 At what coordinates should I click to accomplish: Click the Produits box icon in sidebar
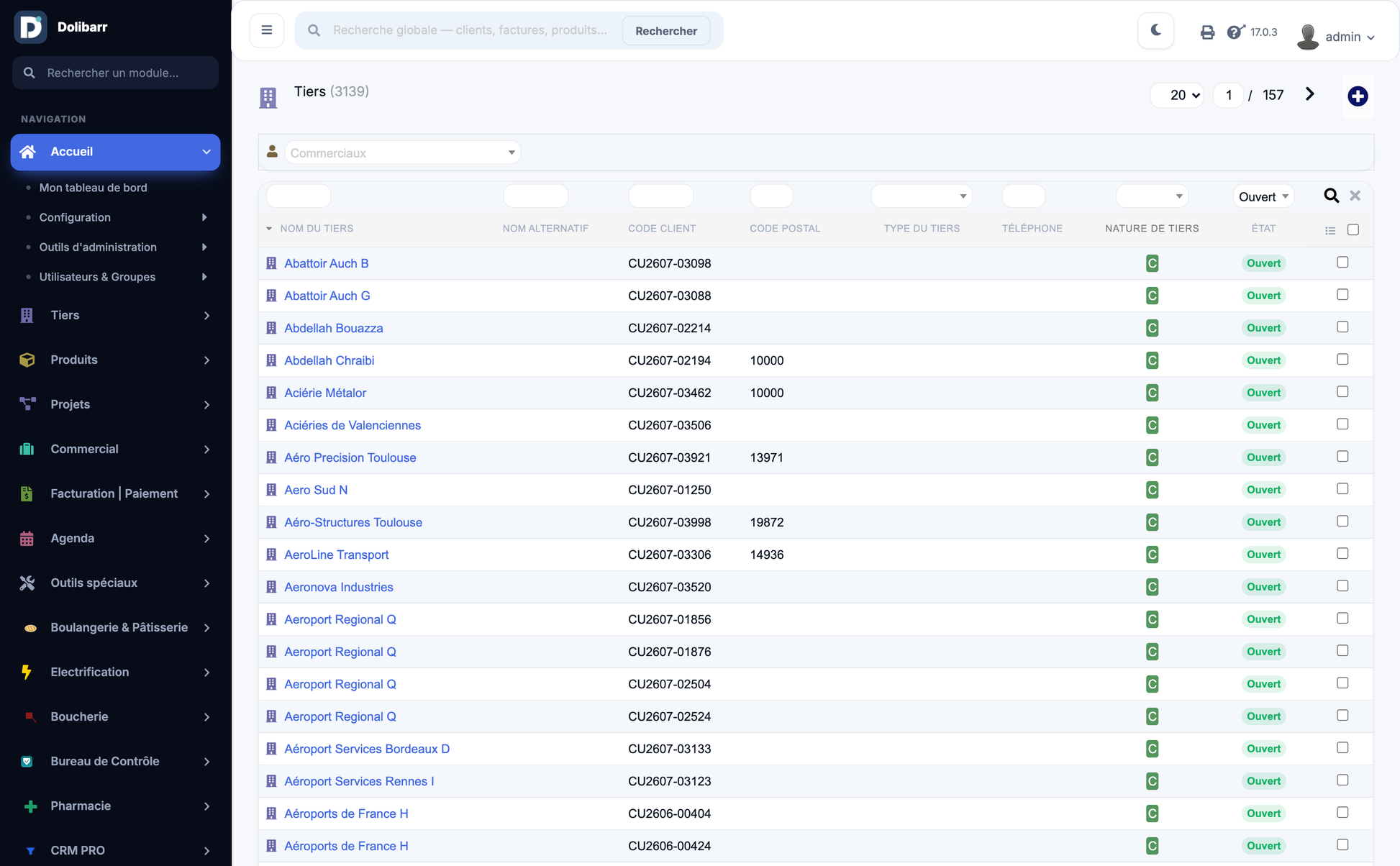tap(27, 360)
